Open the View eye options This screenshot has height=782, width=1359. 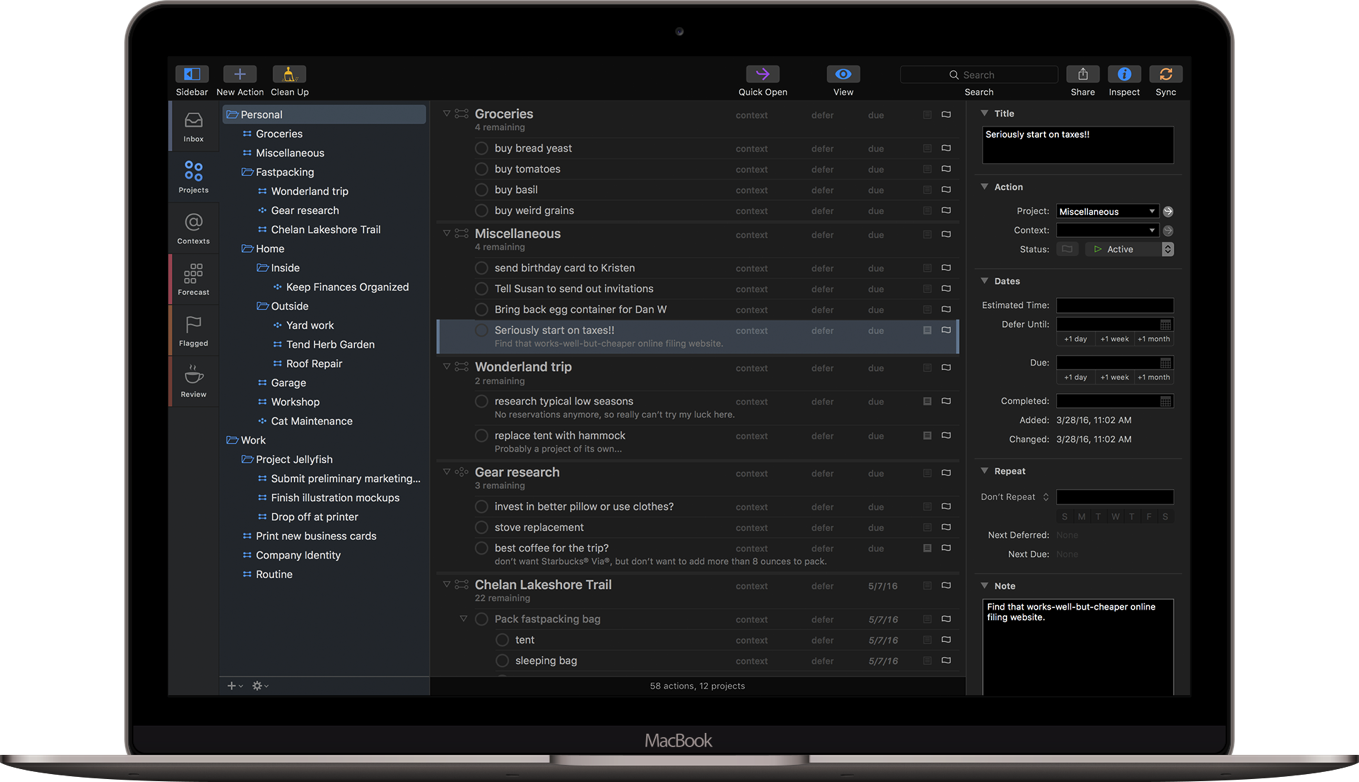click(x=843, y=74)
